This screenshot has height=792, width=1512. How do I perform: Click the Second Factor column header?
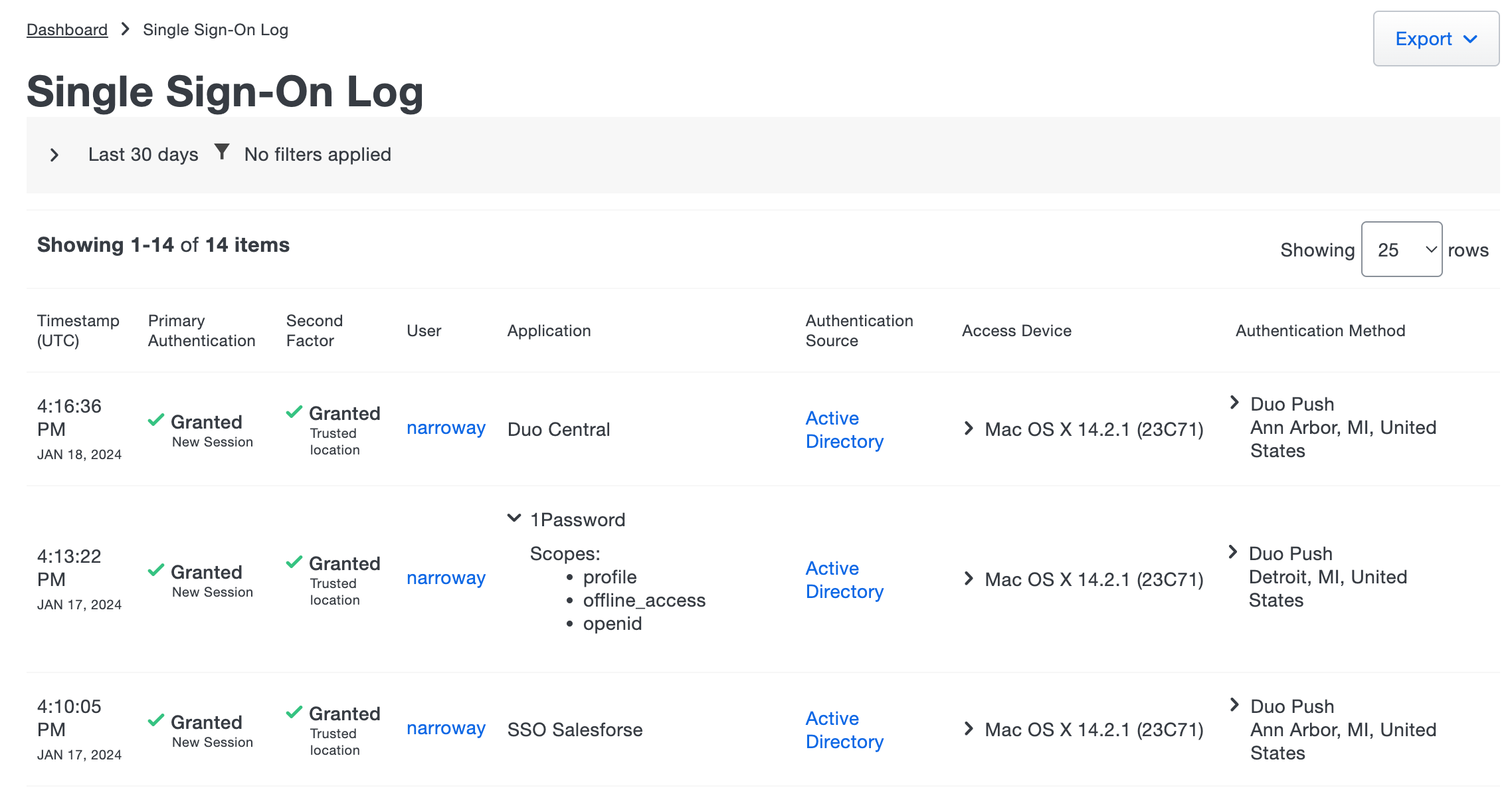314,330
